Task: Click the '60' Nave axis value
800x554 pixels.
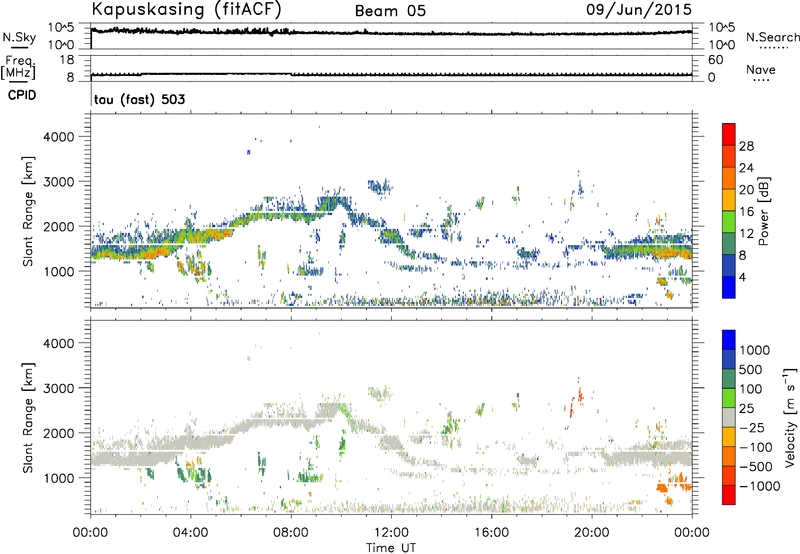Action: pos(716,60)
